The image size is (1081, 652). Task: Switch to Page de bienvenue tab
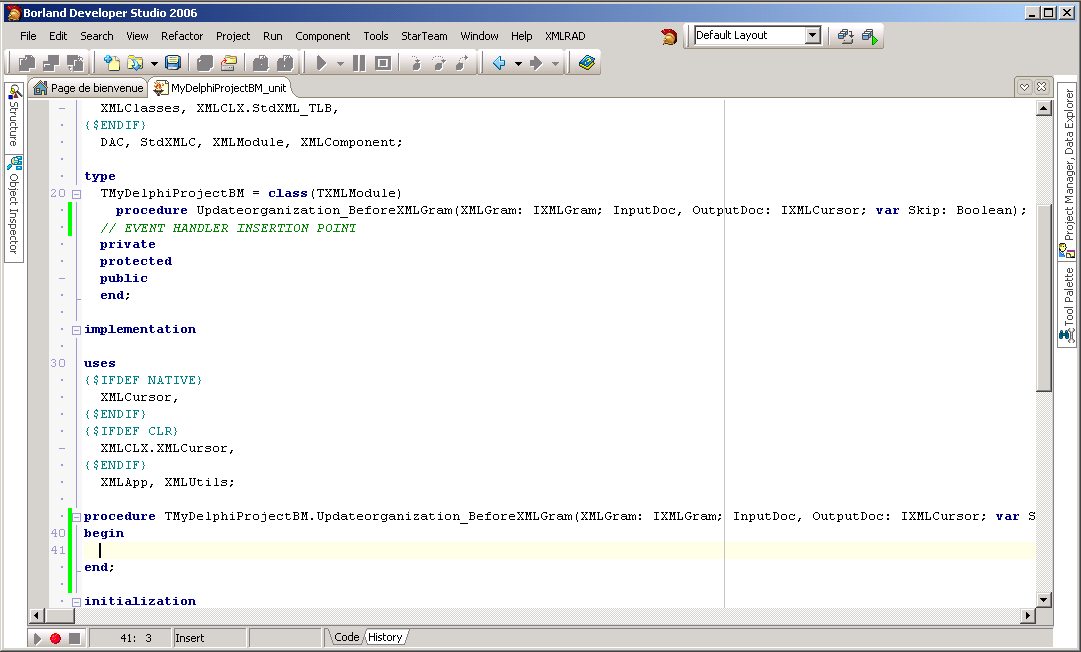click(89, 88)
